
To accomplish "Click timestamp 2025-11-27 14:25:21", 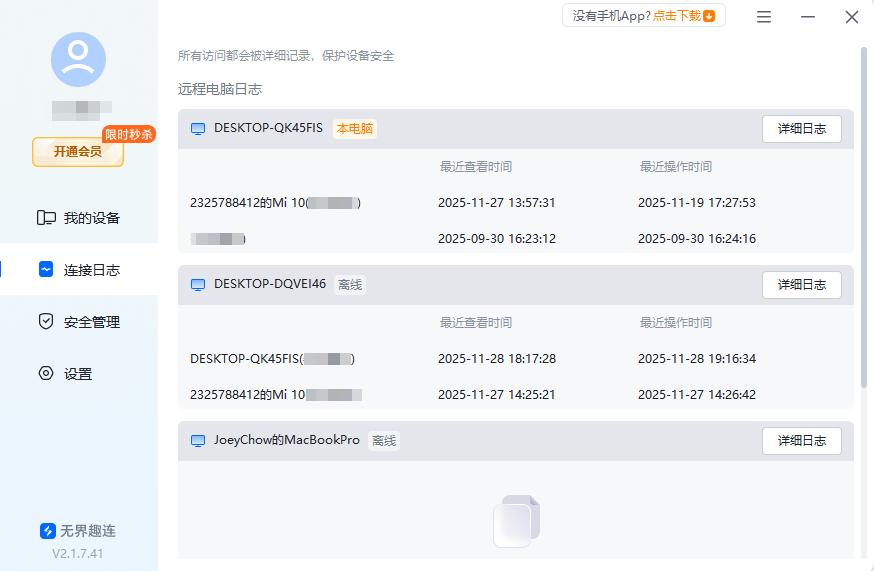I will click(x=497, y=395).
